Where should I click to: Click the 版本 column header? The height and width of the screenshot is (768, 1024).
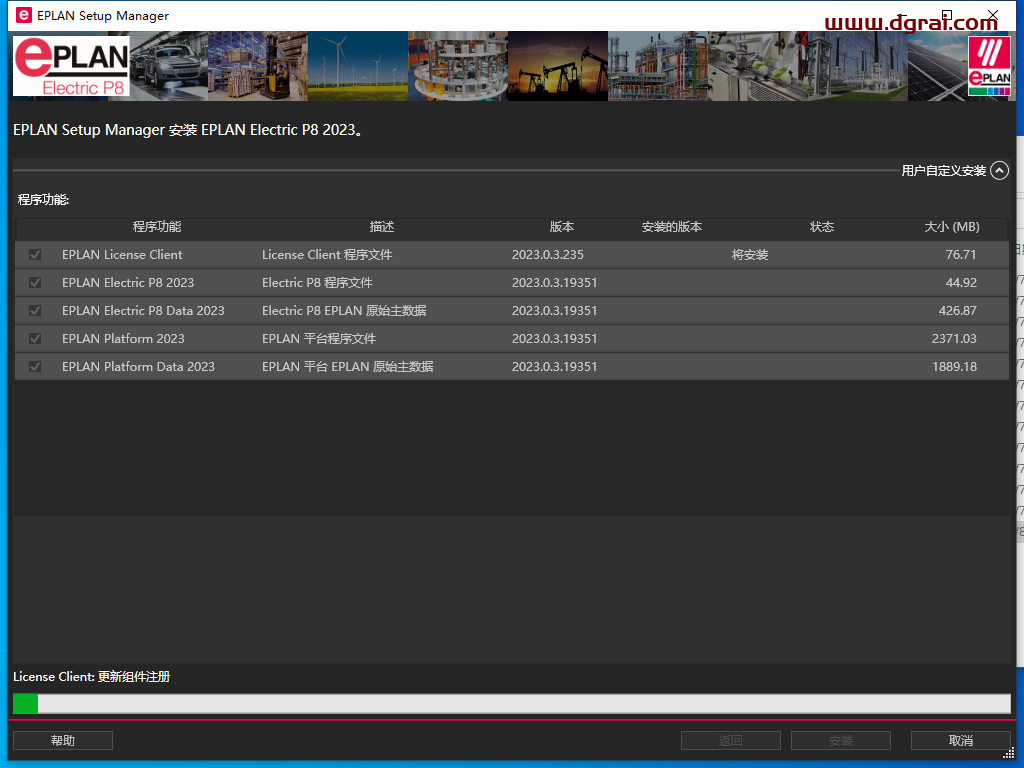[x=562, y=227]
